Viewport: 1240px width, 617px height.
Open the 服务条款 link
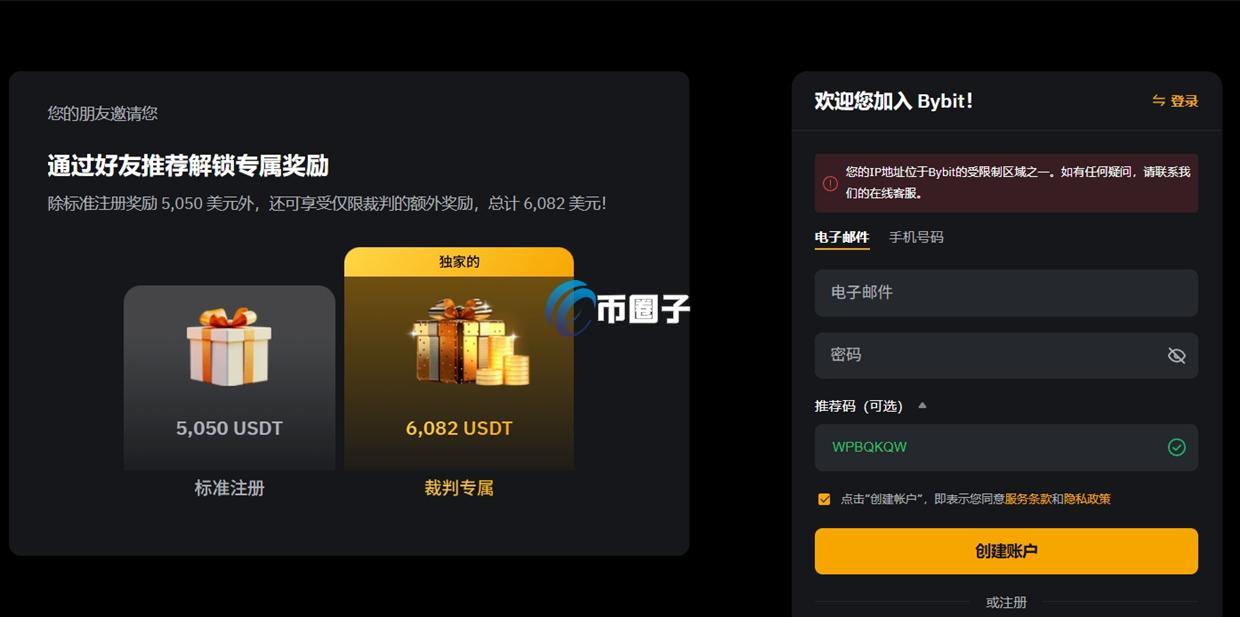pyautogui.click(x=1028, y=499)
